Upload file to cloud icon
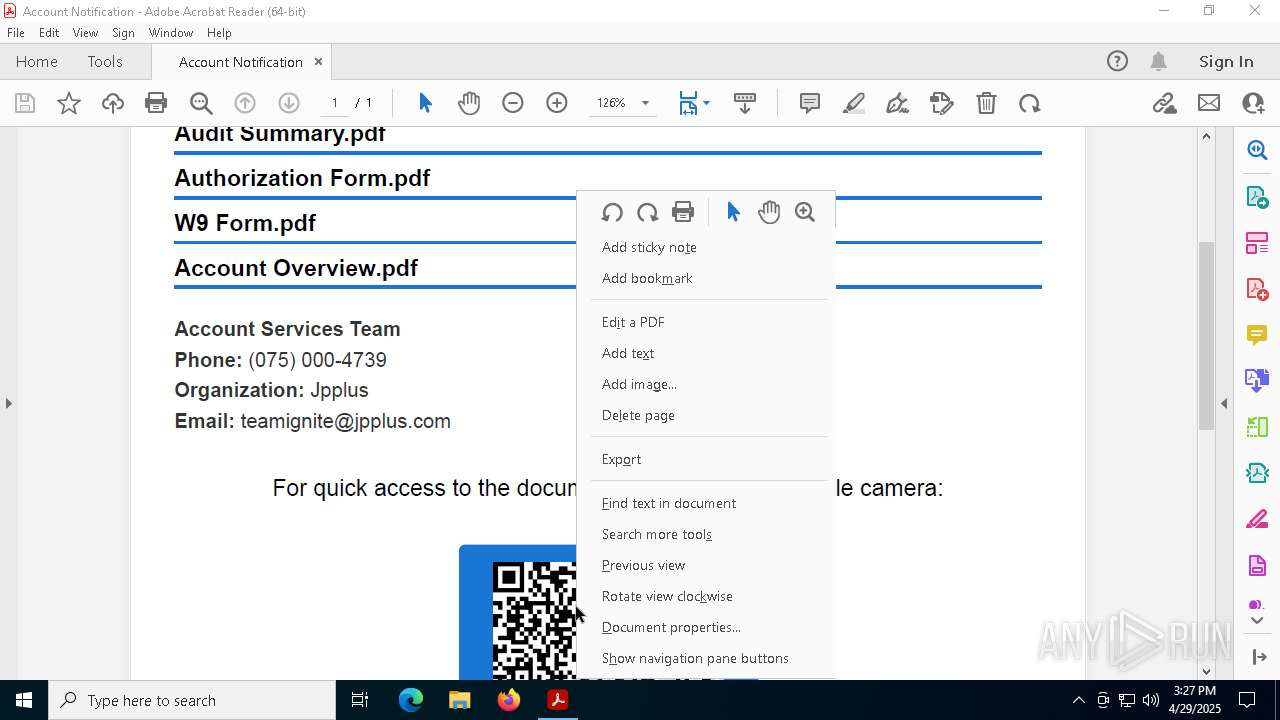The image size is (1280, 720). [113, 103]
